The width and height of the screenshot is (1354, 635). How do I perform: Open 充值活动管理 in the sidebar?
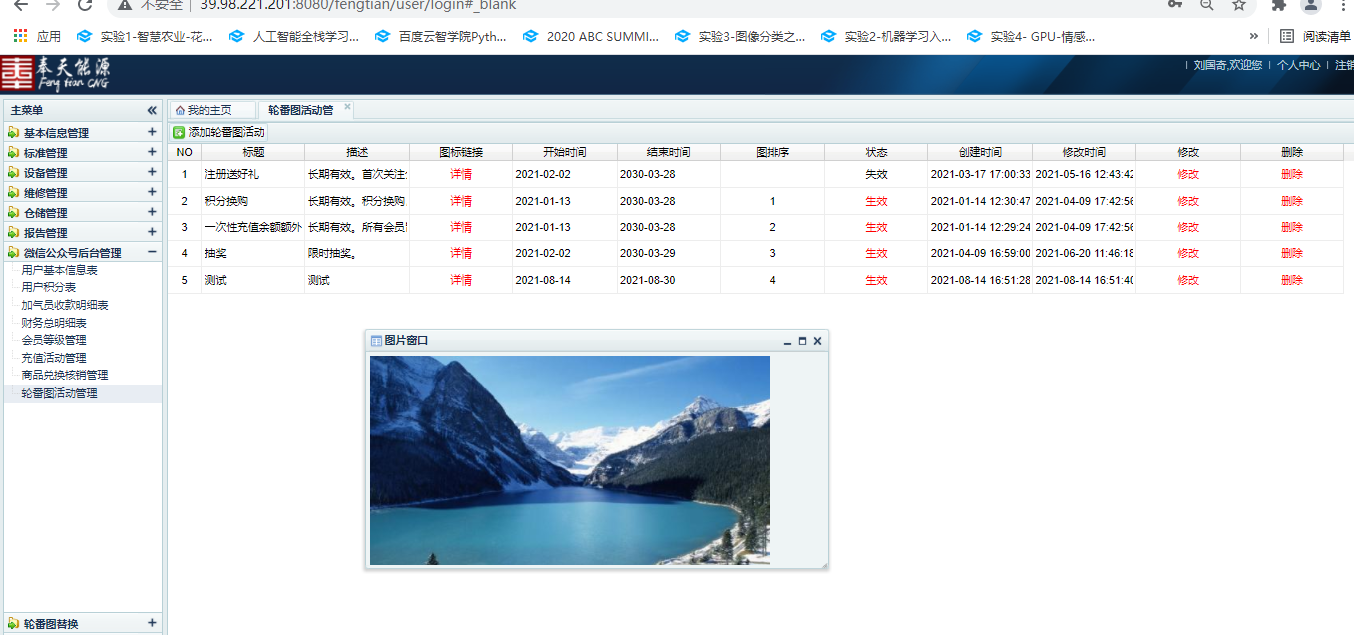(x=54, y=358)
